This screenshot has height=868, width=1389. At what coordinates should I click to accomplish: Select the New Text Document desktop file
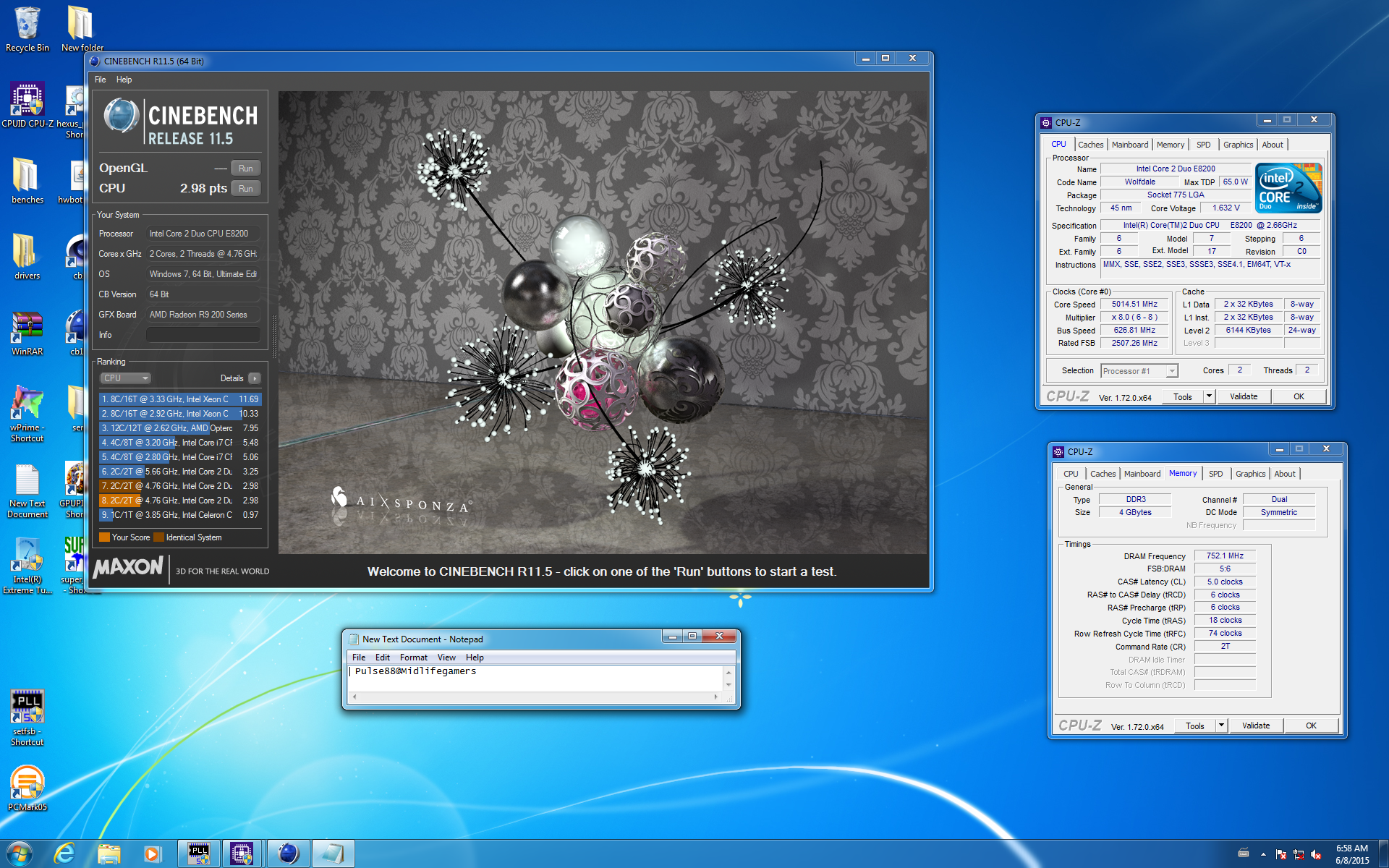pyautogui.click(x=27, y=490)
